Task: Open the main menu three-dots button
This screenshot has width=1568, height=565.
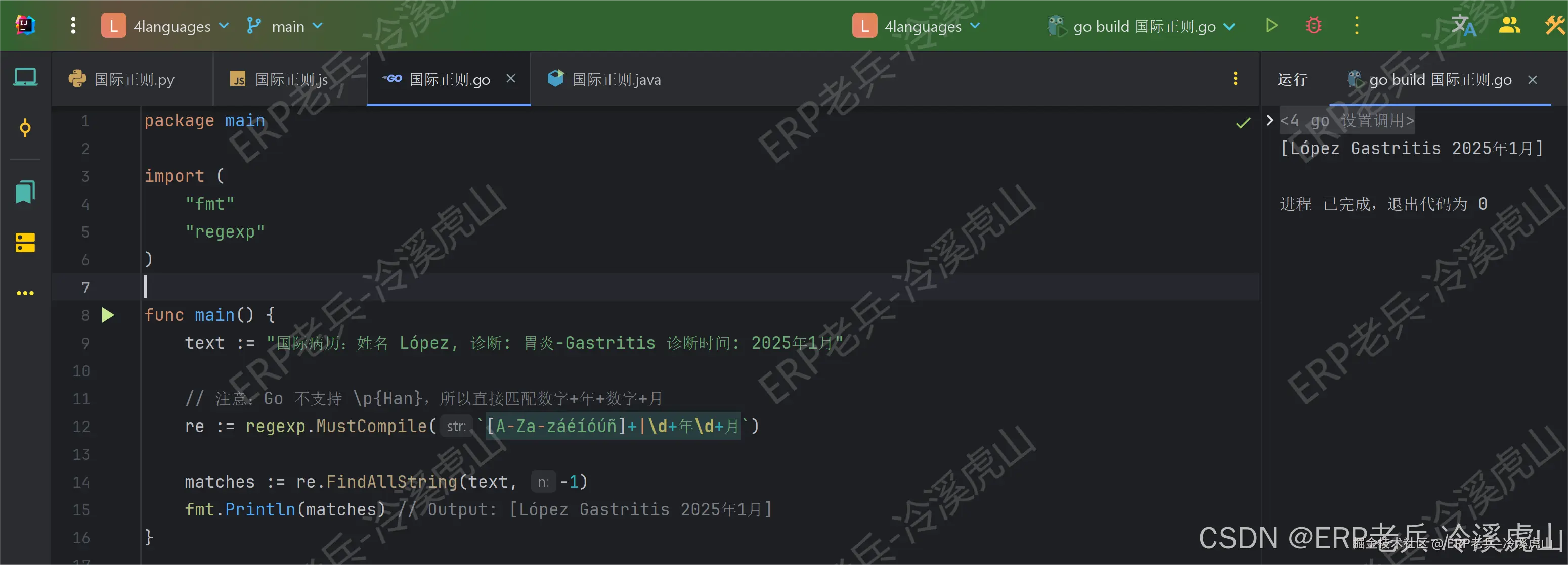Action: [73, 26]
